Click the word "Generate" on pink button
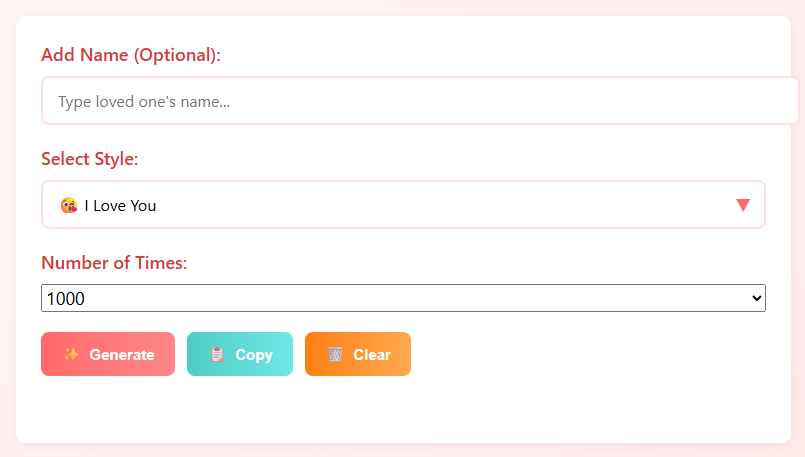Image resolution: width=805 pixels, height=457 pixels. pos(122,355)
